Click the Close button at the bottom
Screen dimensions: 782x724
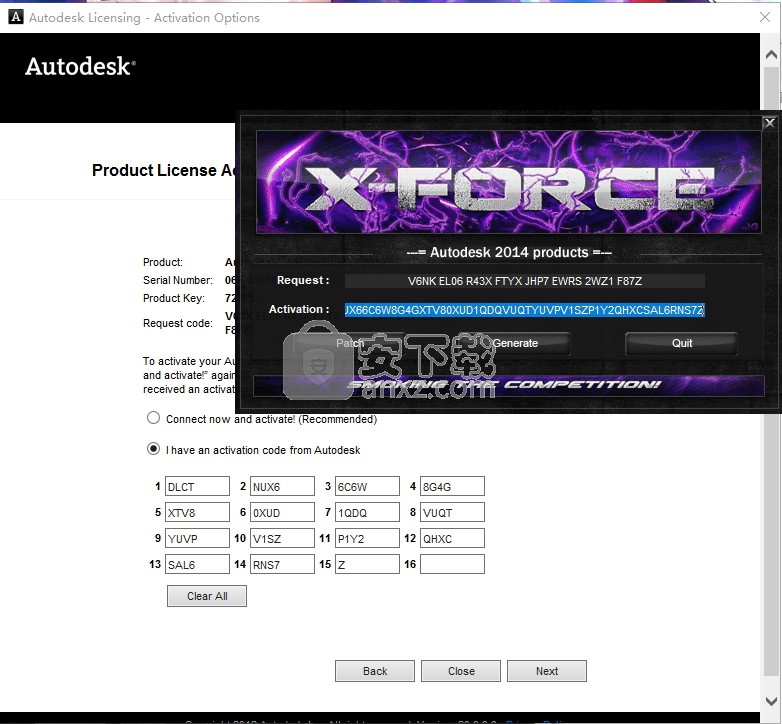(x=461, y=671)
